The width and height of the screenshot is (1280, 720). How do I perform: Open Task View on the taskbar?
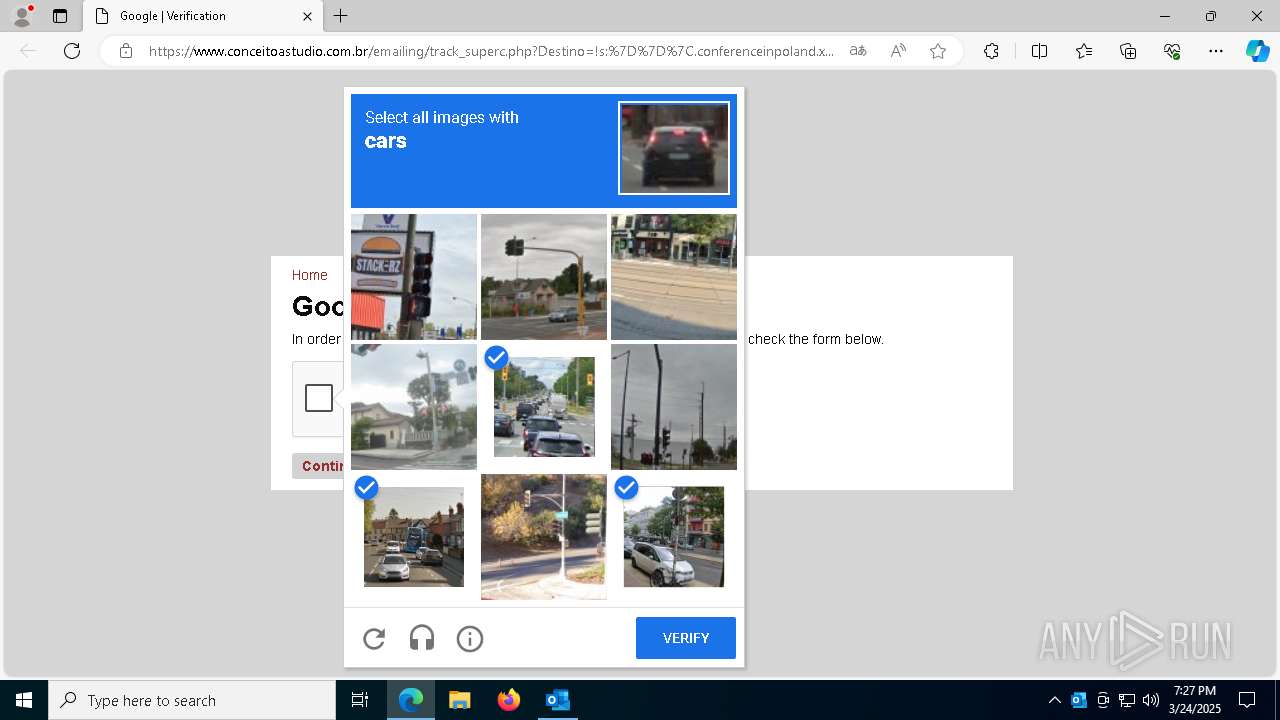click(360, 700)
